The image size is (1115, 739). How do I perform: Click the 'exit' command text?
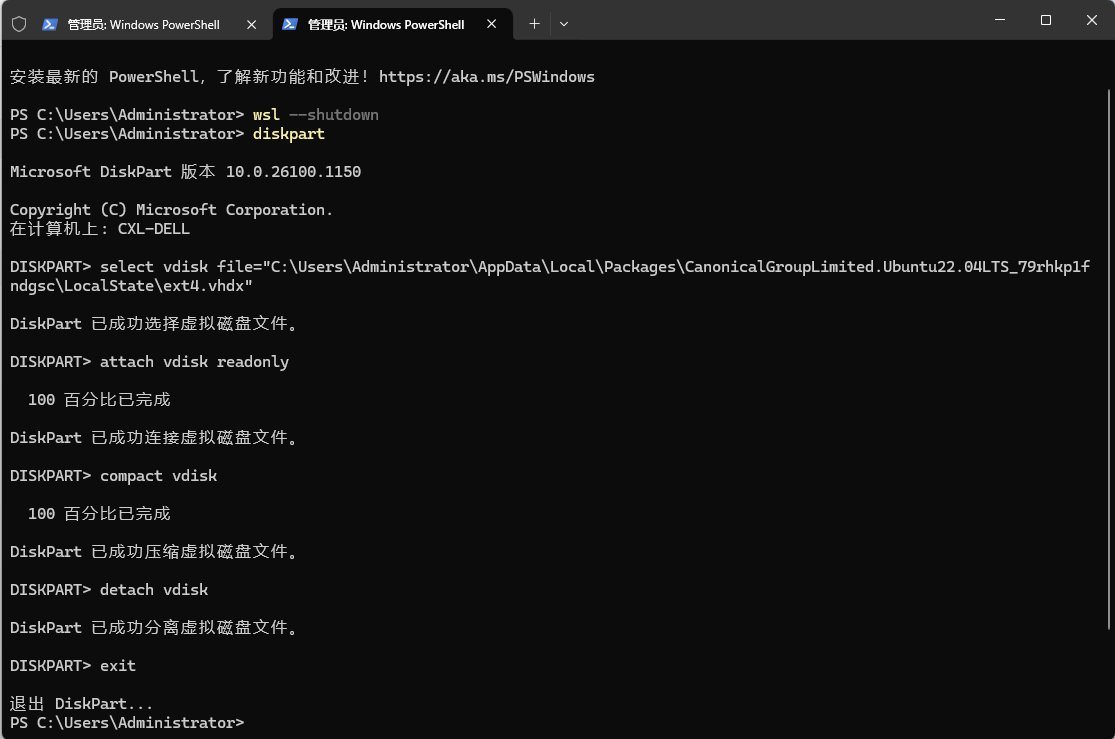click(x=118, y=666)
